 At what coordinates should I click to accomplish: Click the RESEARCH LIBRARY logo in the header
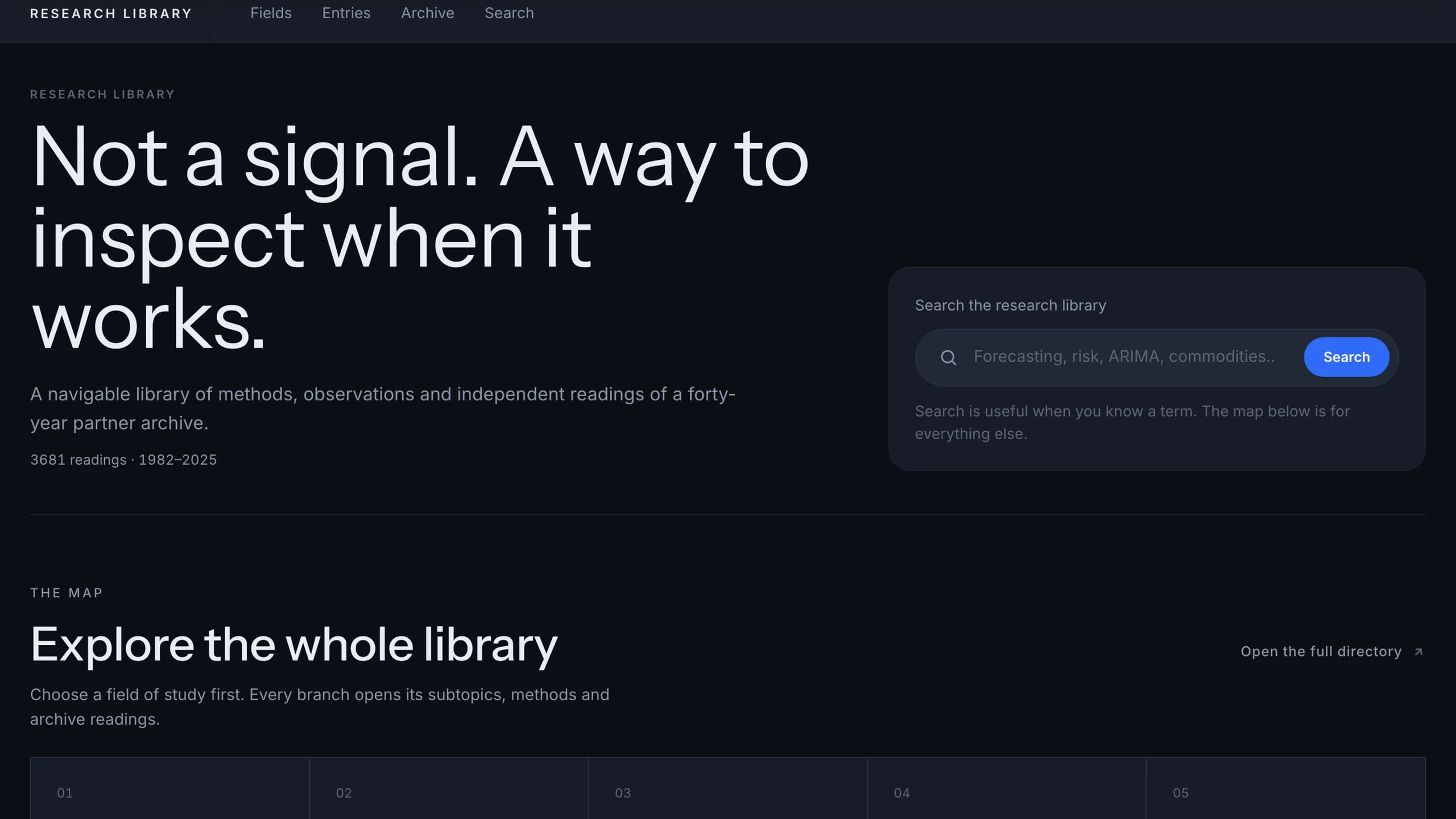(x=111, y=14)
